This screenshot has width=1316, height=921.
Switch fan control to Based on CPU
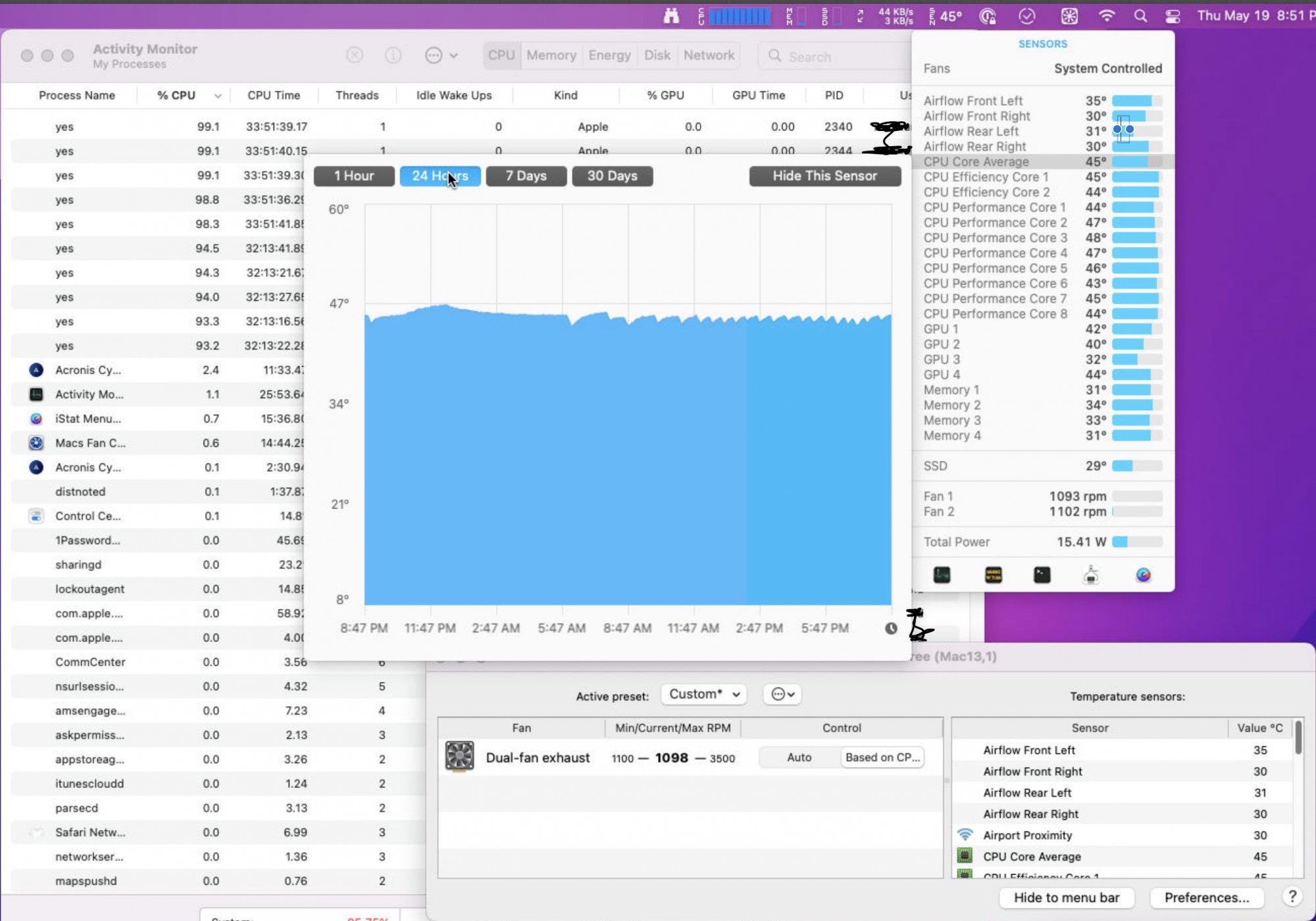tap(882, 757)
